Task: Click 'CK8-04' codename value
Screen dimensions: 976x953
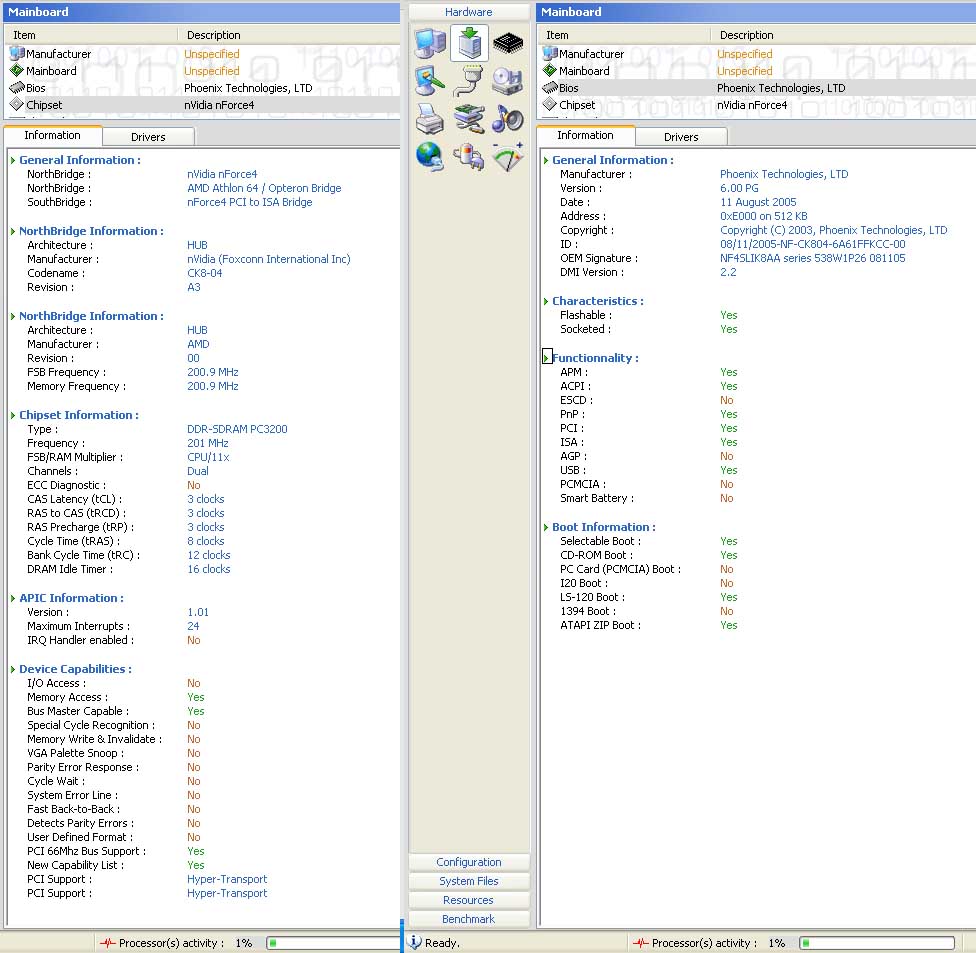Action: click(x=204, y=273)
